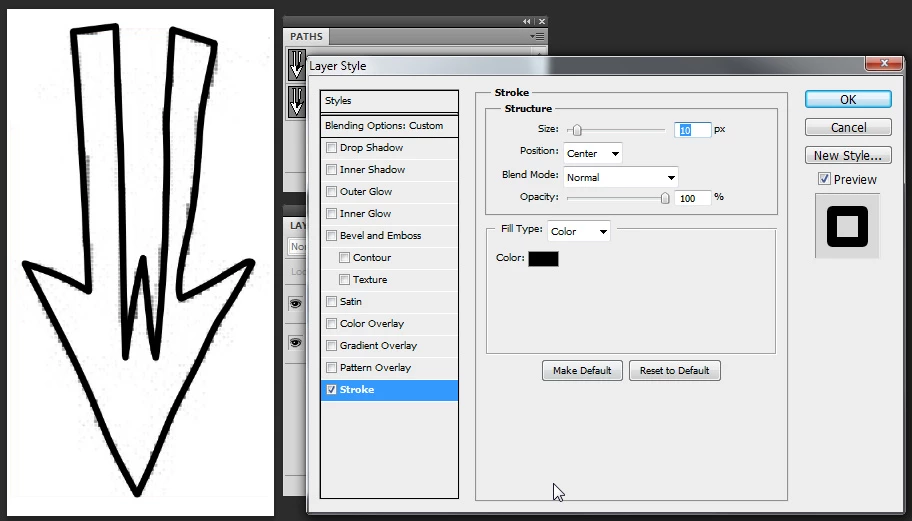The image size is (912, 521).
Task: Open the Position dropdown set to Center
Action: click(x=593, y=154)
